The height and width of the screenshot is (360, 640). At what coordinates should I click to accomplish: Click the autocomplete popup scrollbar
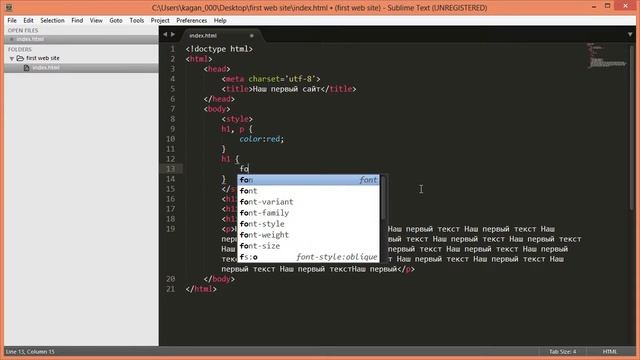[383, 198]
